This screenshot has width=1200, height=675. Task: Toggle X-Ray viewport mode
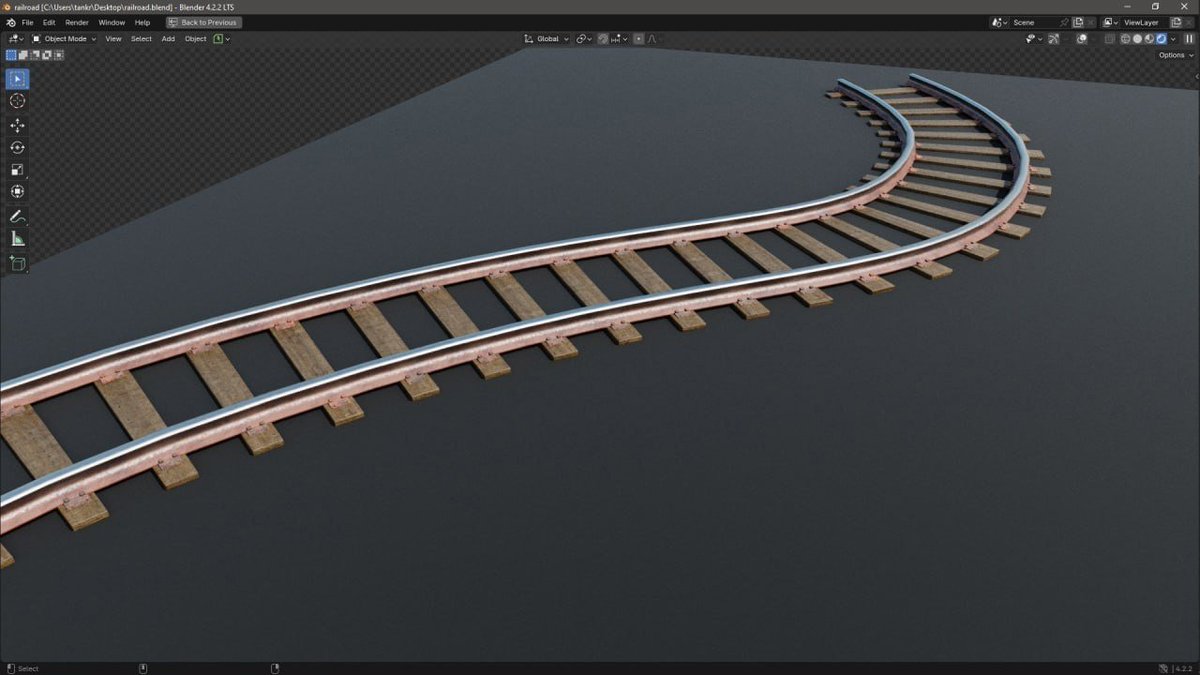pos(1110,38)
